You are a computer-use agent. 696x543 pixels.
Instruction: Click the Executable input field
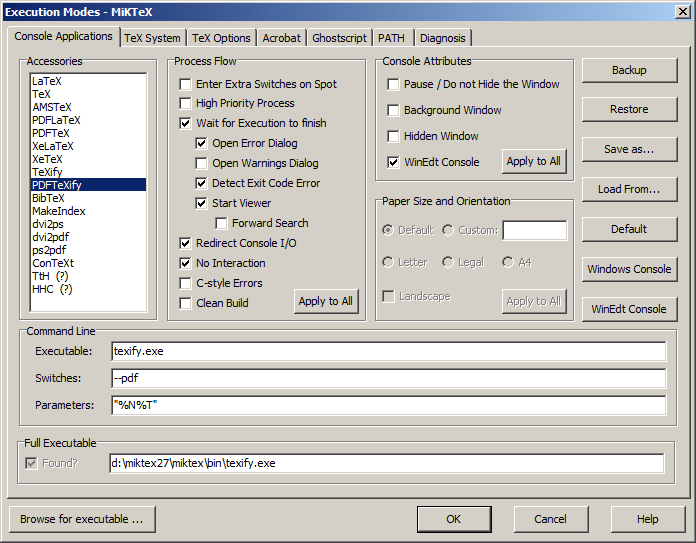tap(388, 351)
